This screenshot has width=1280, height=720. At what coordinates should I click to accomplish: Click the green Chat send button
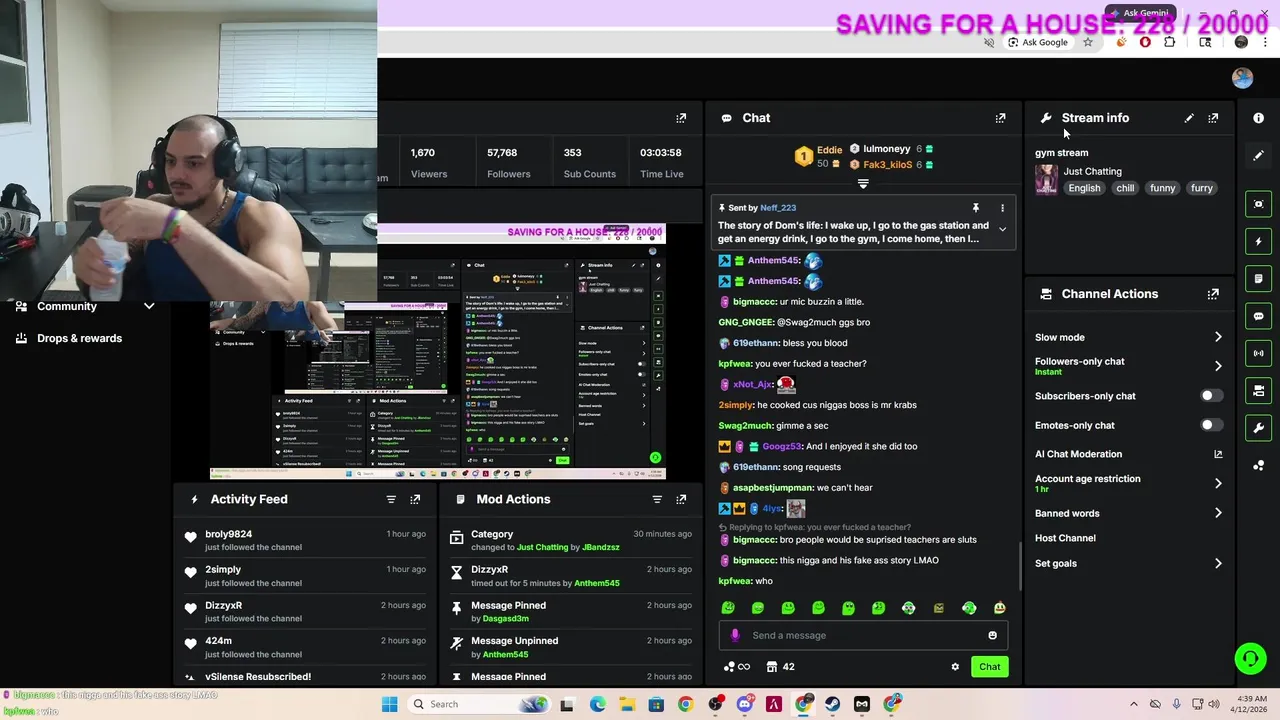click(x=989, y=667)
